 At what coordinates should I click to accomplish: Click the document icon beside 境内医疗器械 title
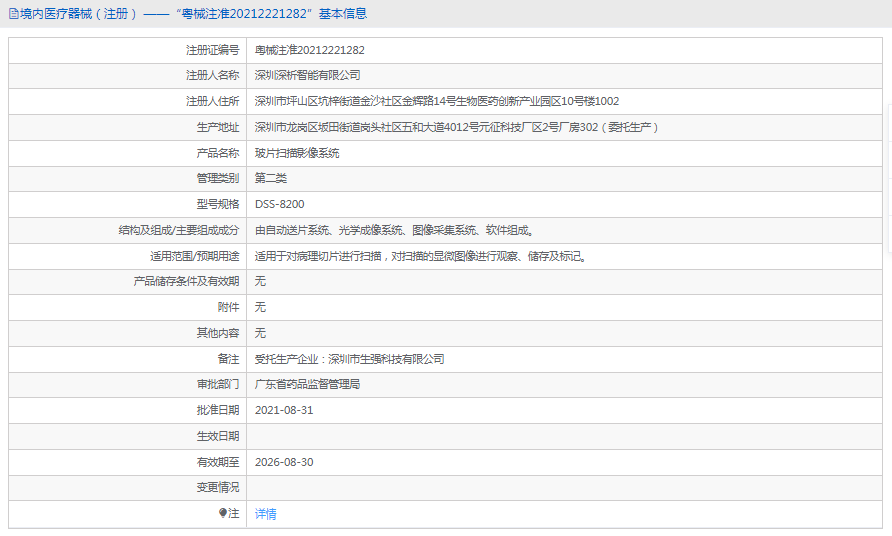point(14,14)
